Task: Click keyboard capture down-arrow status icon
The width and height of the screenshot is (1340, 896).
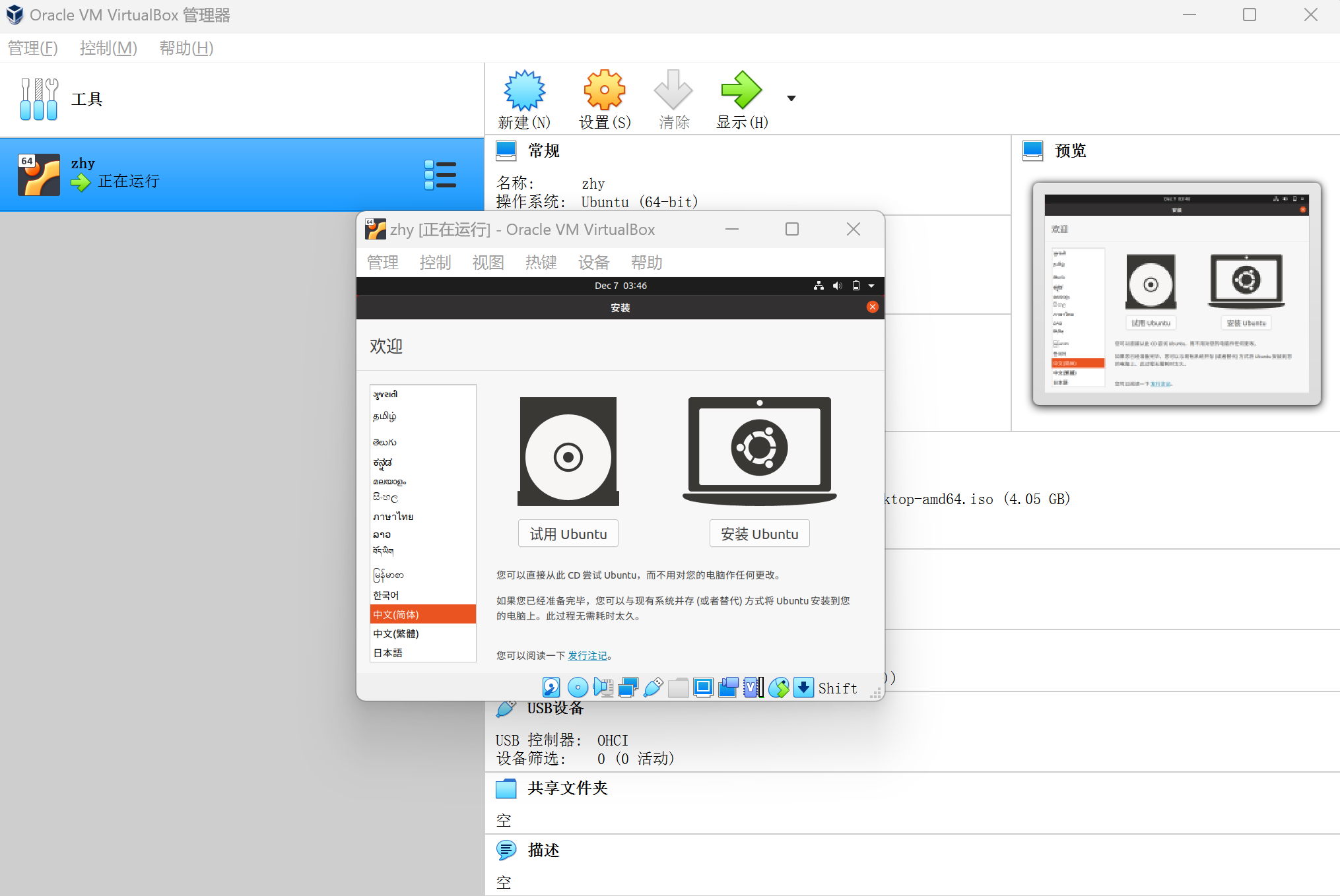Action: [803, 688]
